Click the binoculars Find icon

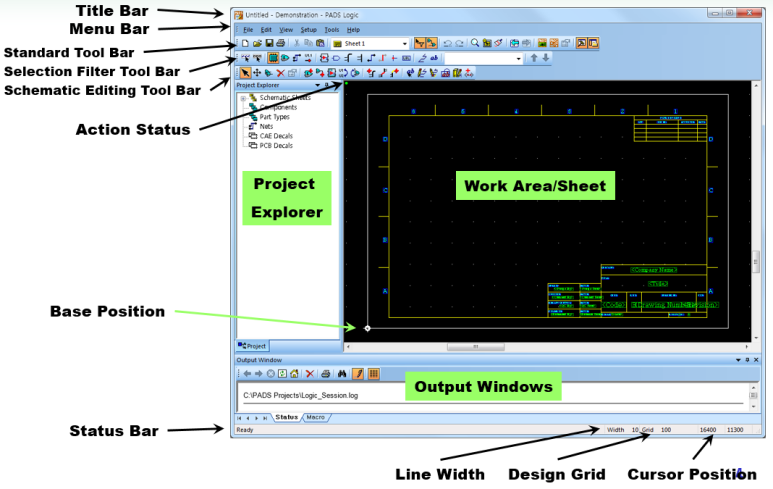(x=342, y=374)
